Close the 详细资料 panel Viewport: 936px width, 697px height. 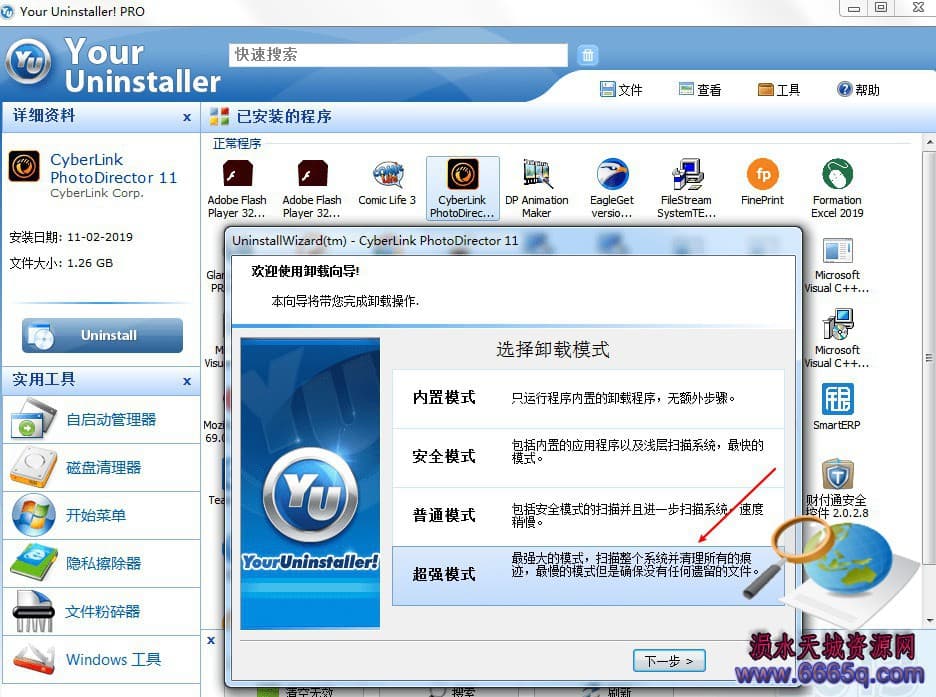(x=187, y=118)
